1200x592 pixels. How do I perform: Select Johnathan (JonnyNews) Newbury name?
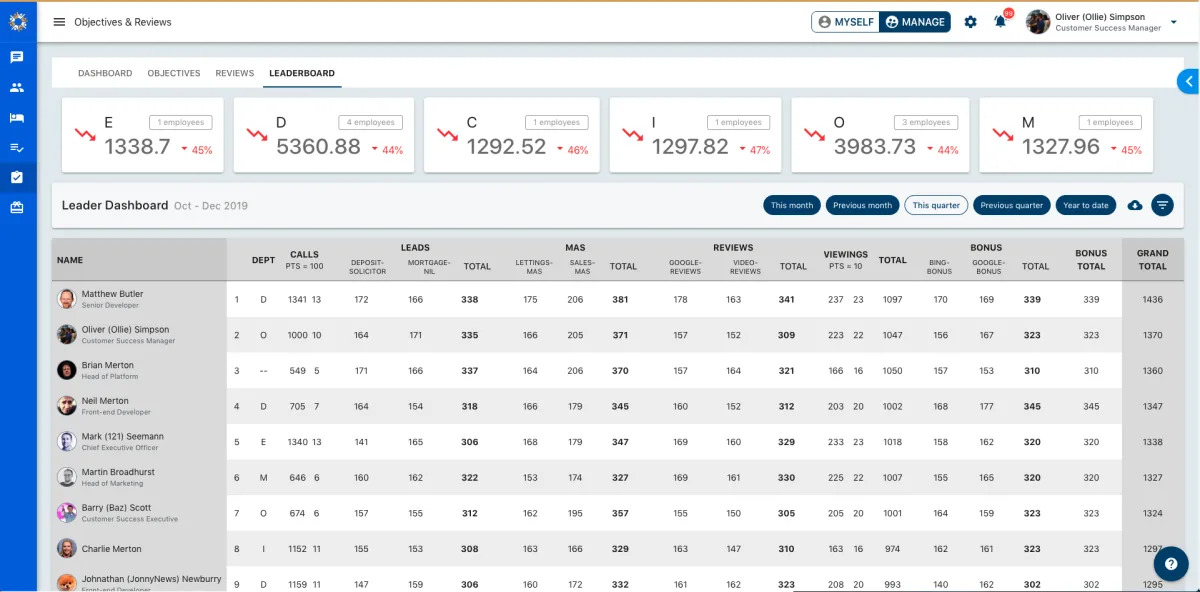(x=151, y=578)
